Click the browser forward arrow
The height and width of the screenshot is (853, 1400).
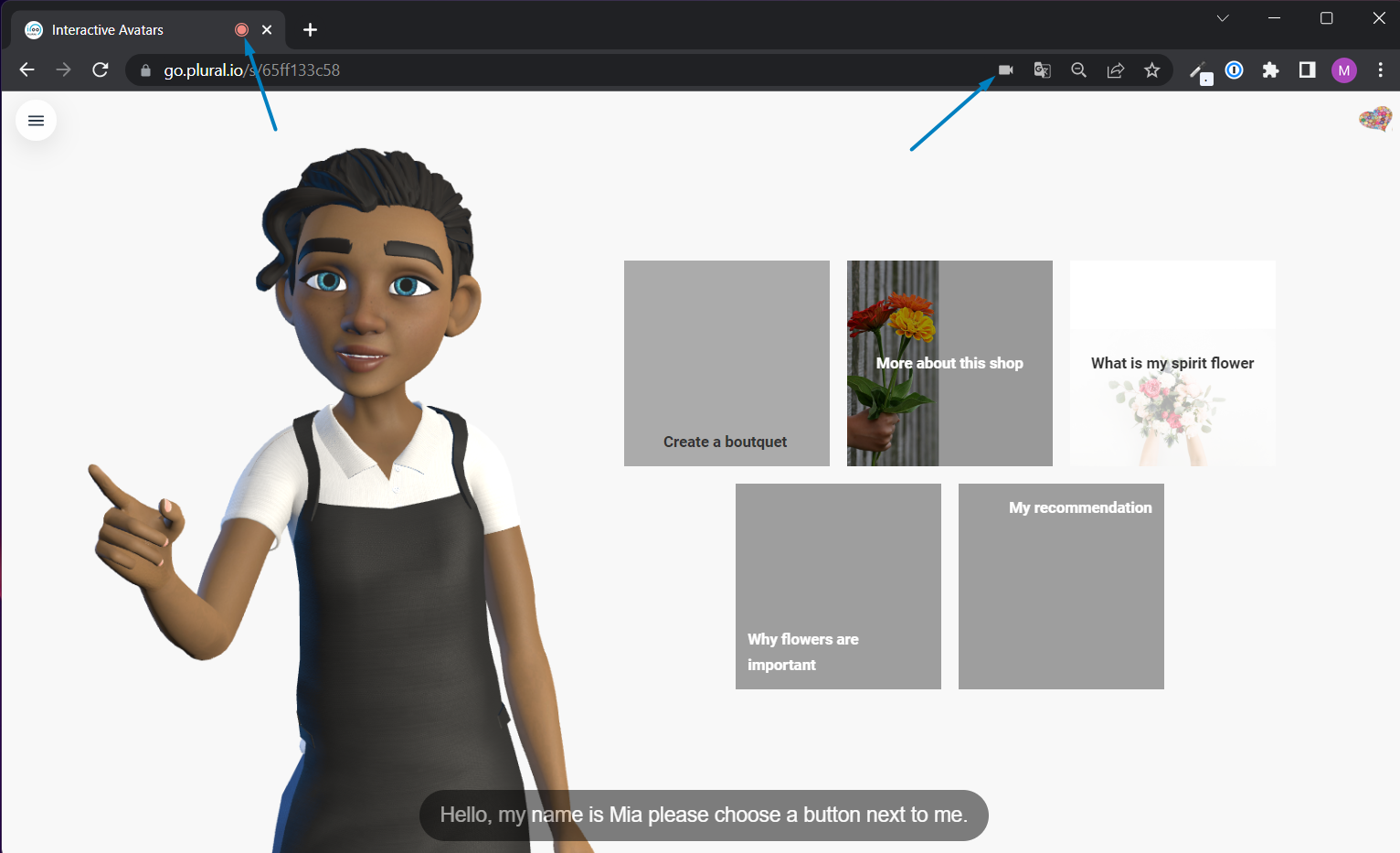tap(63, 70)
